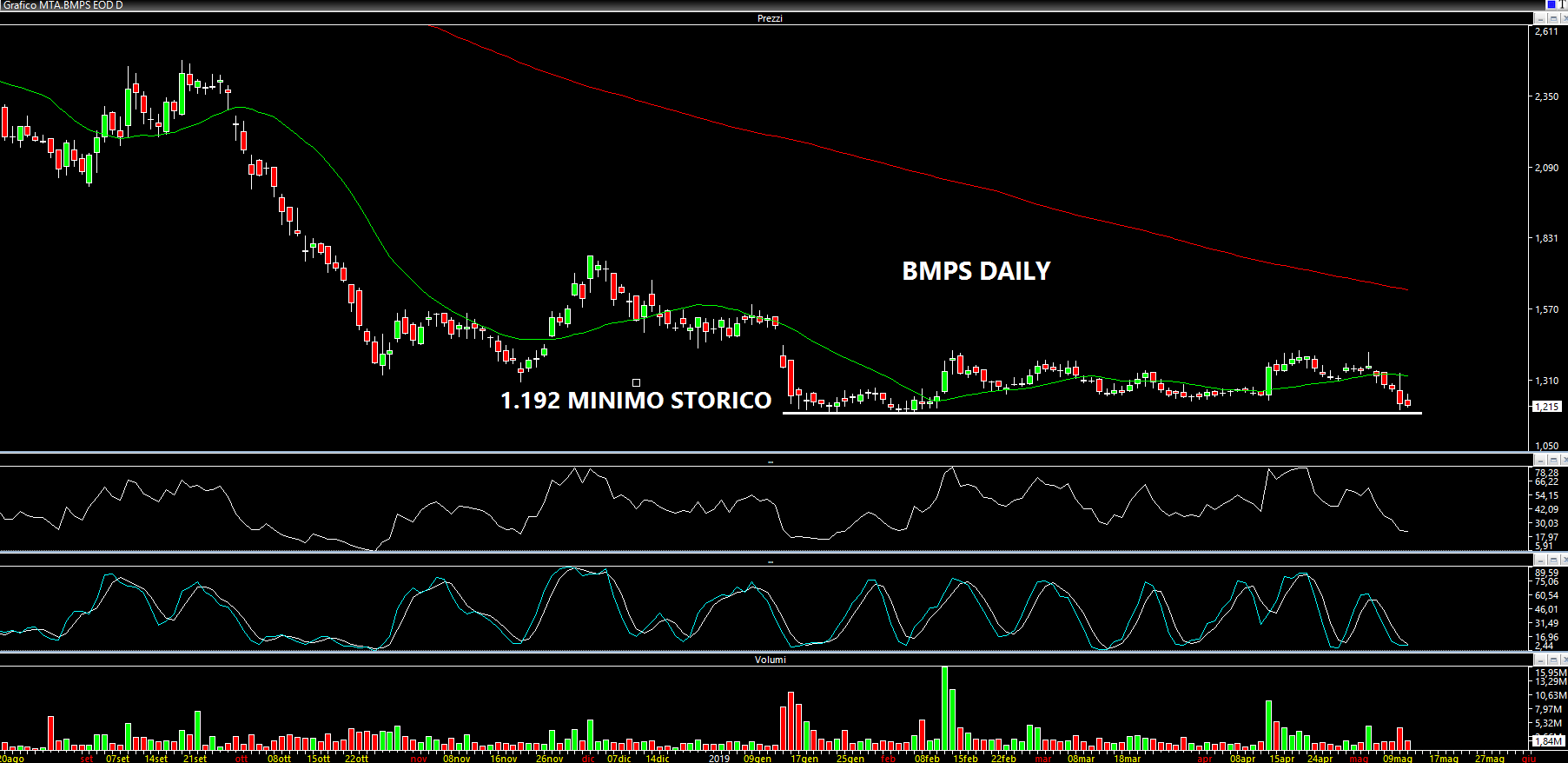1568x763 pixels.
Task: Click the 2019 date axis label
Action: click(718, 758)
